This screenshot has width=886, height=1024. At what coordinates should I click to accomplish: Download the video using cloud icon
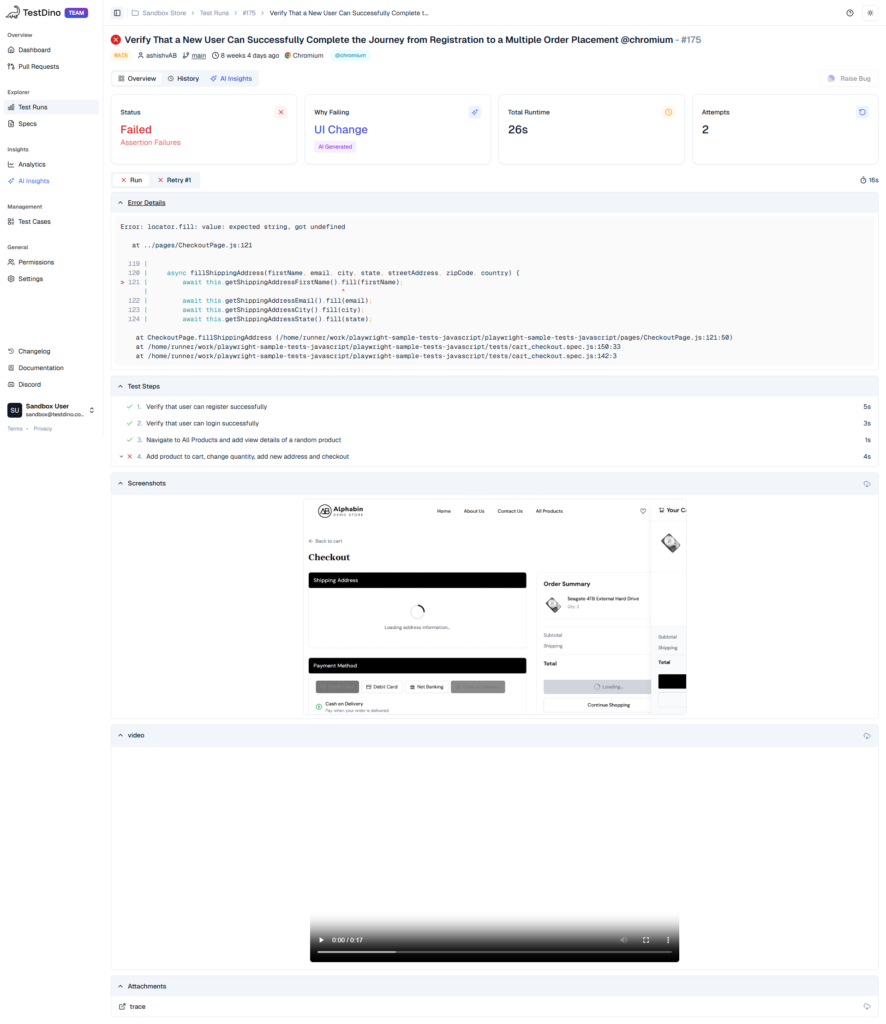coord(867,735)
